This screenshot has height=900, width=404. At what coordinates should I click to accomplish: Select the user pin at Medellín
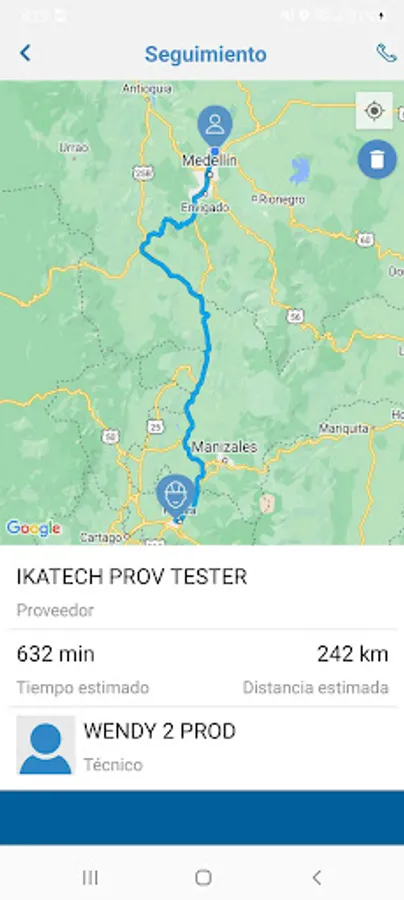point(215,126)
